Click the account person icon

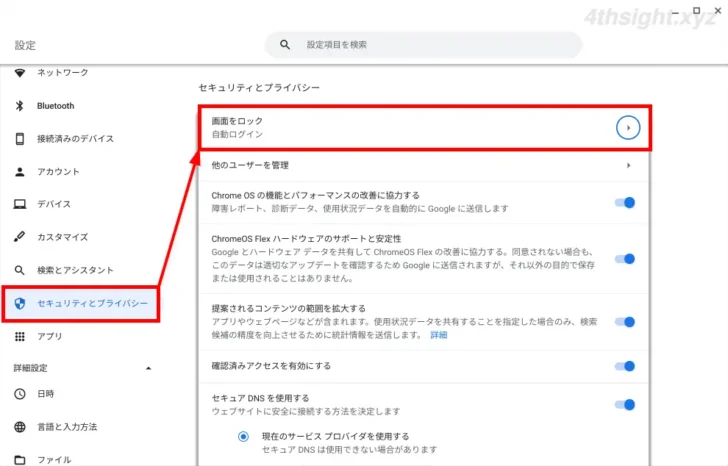[x=20, y=172]
